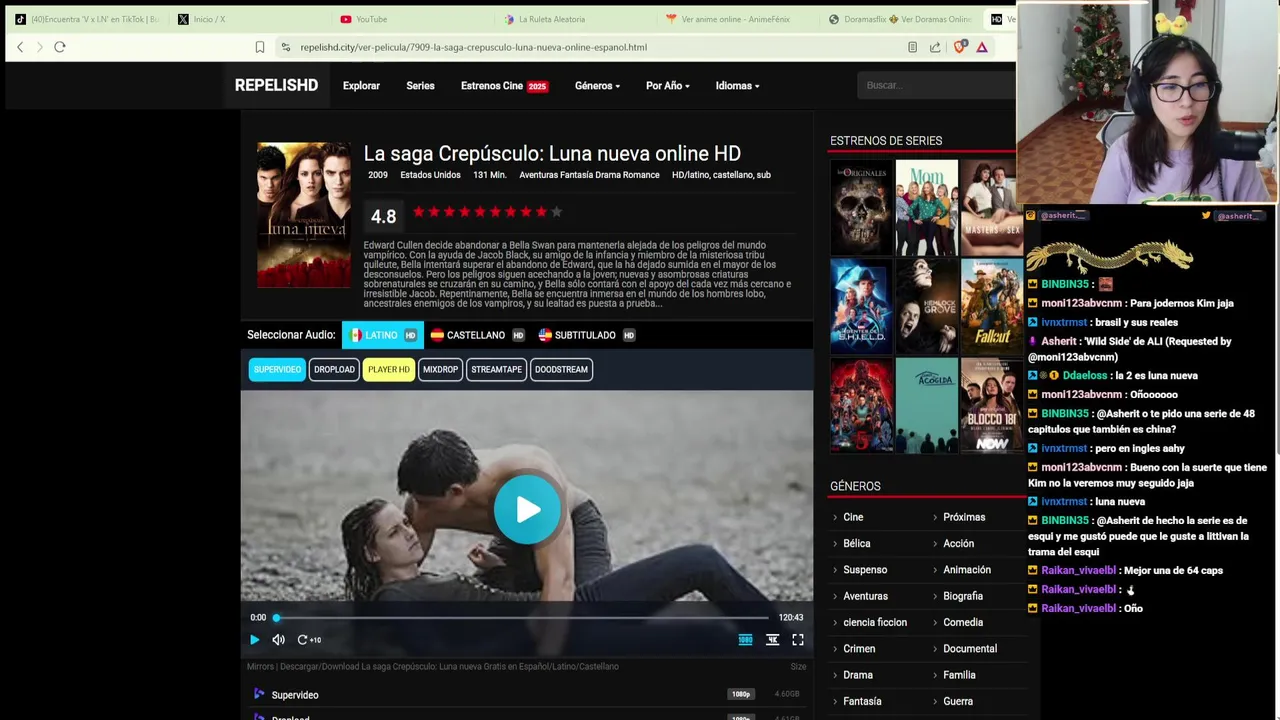
Task: Open the REPELISHD home logo
Action: coord(276,85)
